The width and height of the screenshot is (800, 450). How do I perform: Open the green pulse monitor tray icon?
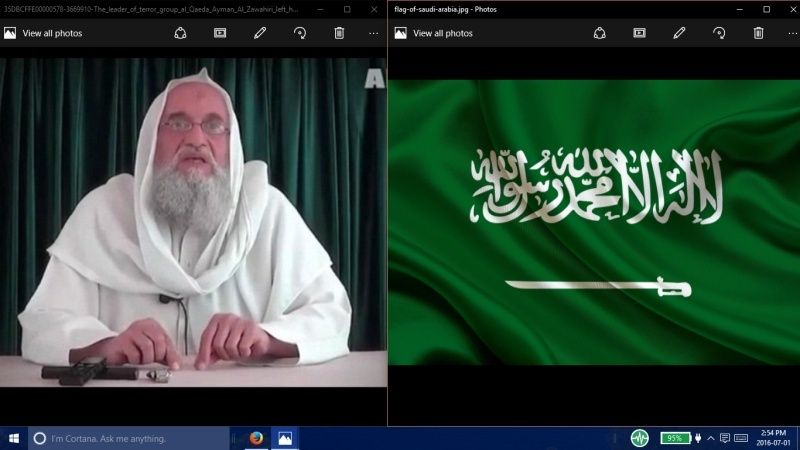639,438
